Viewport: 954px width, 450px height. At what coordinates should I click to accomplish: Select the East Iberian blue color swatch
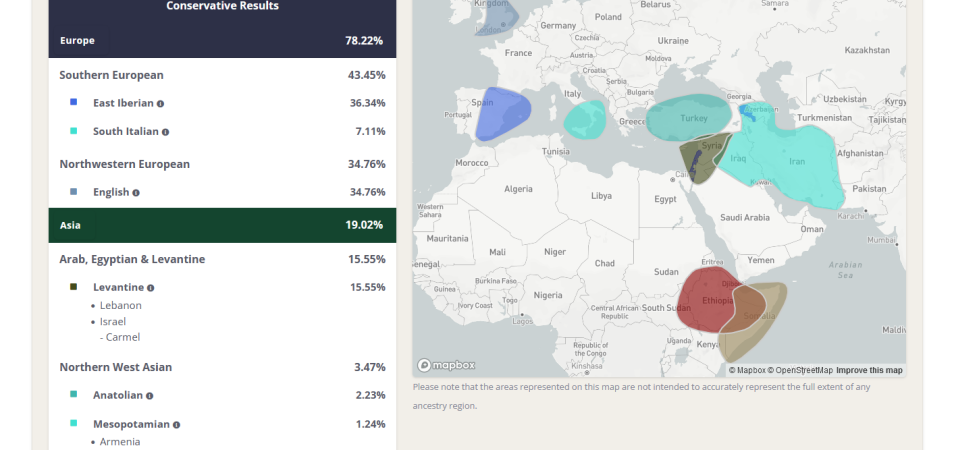74,102
